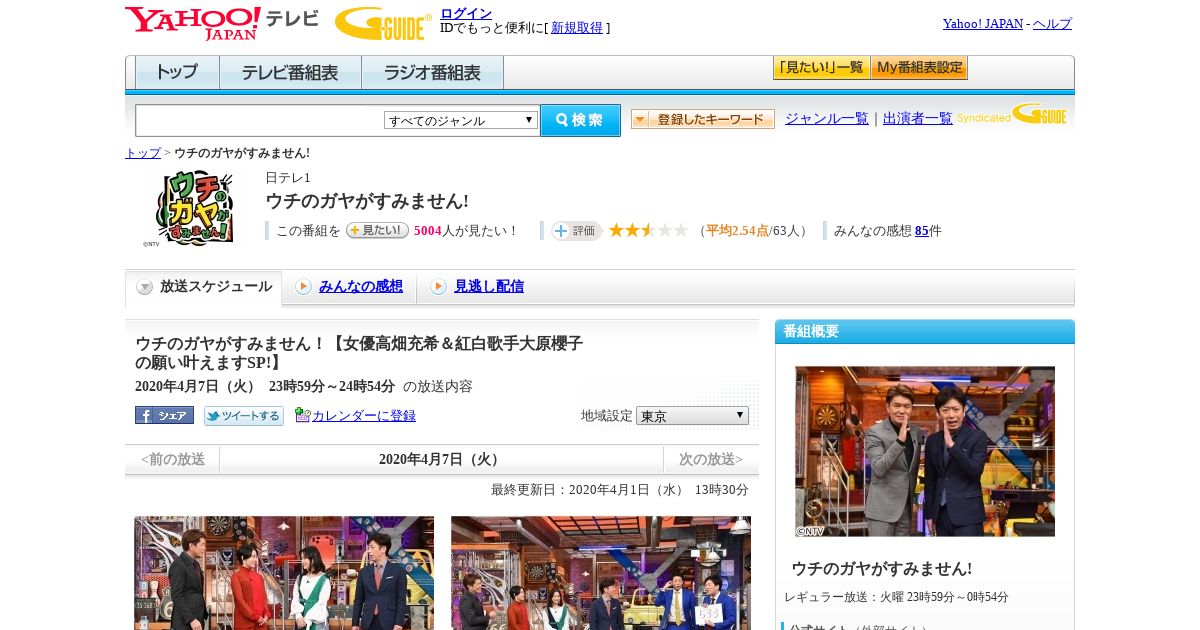Select the 放送スケジュール tab
The width and height of the screenshot is (1200, 630).
tap(203, 287)
